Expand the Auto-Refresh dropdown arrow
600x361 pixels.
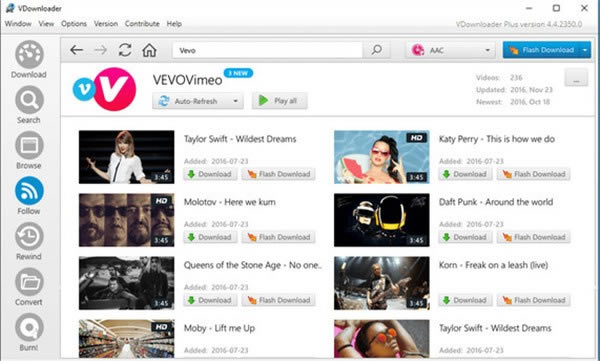click(236, 101)
